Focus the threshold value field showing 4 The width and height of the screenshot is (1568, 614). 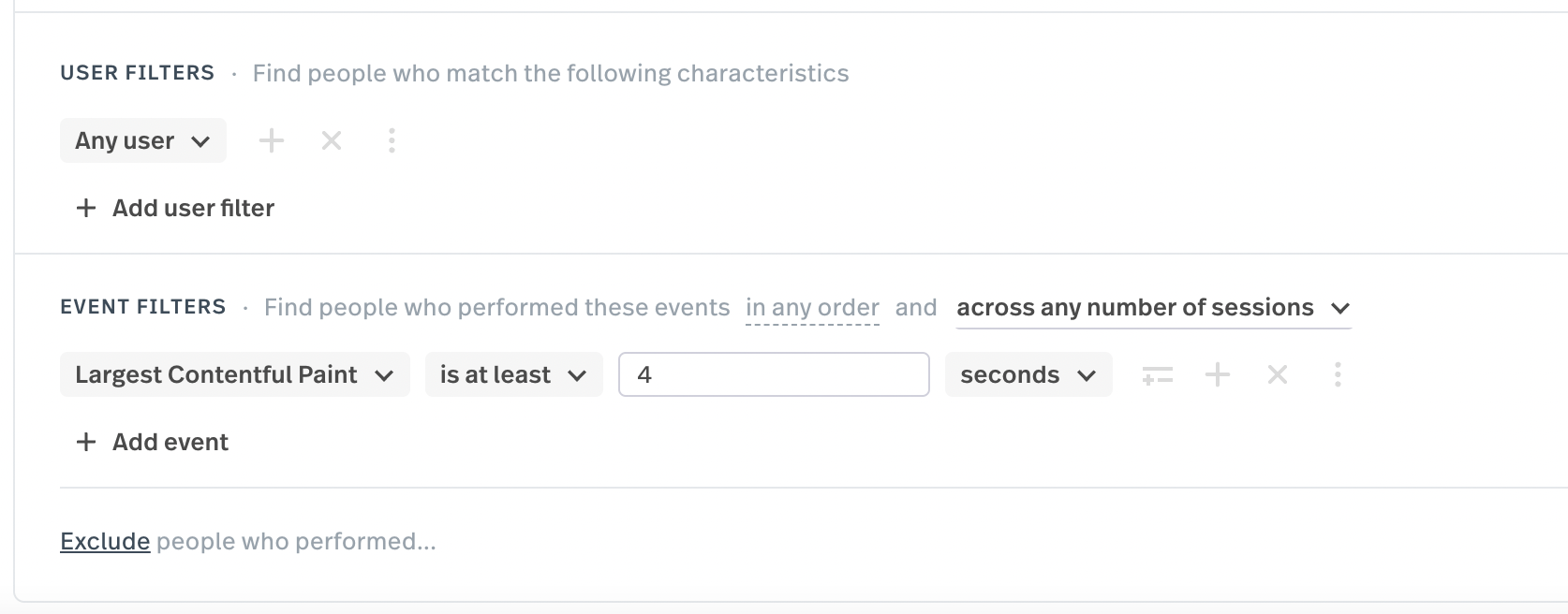774,374
